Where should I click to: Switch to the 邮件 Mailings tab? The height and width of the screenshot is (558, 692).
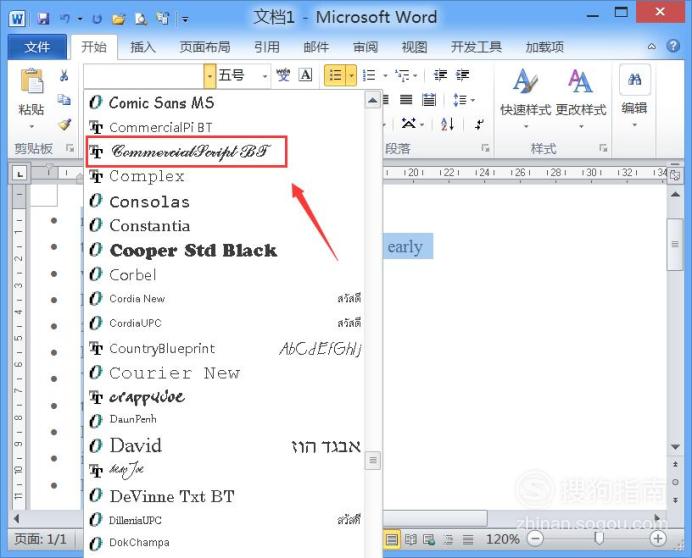tap(316, 47)
